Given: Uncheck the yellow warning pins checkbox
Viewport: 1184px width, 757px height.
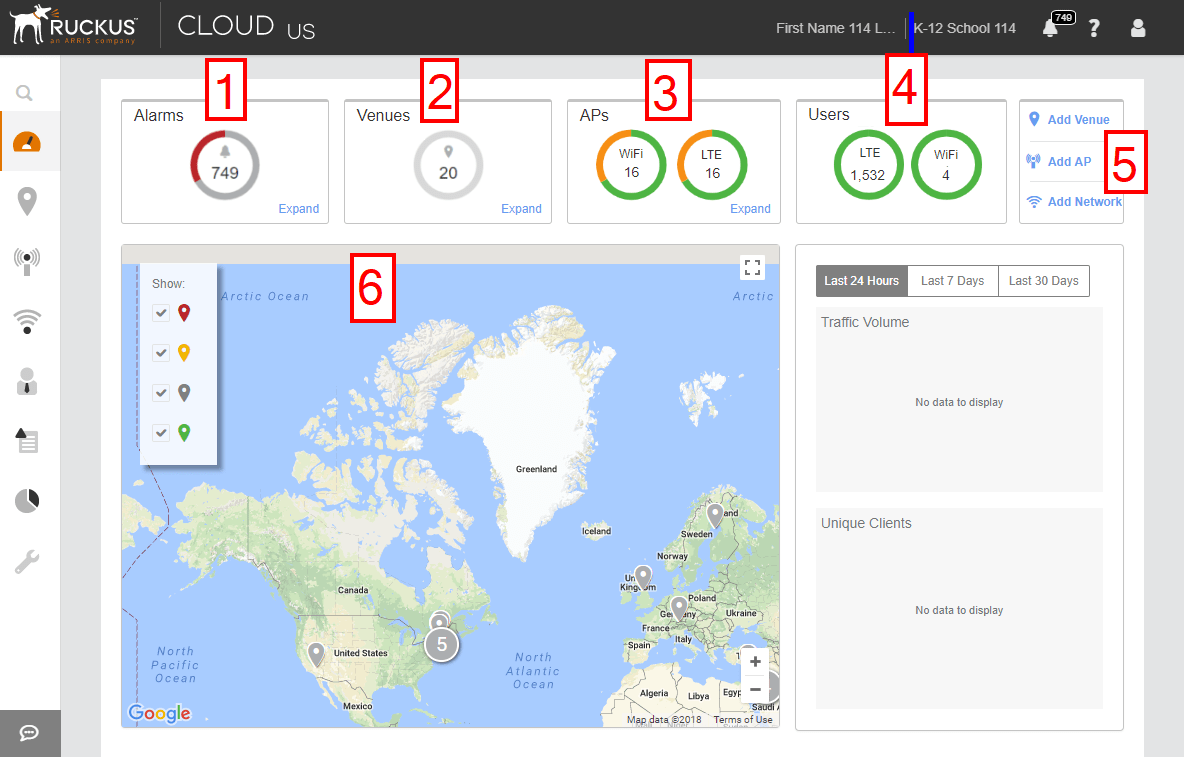Looking at the screenshot, I should click(x=161, y=352).
